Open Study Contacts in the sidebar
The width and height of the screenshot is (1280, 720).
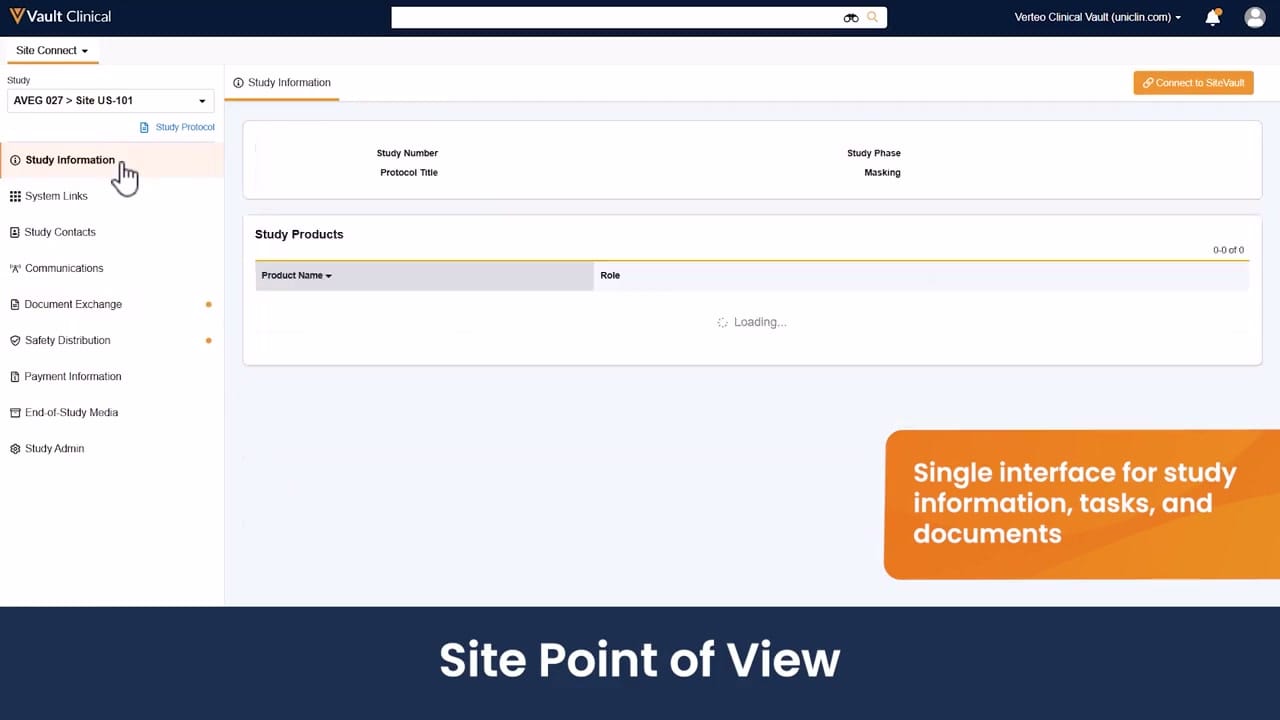(x=60, y=232)
